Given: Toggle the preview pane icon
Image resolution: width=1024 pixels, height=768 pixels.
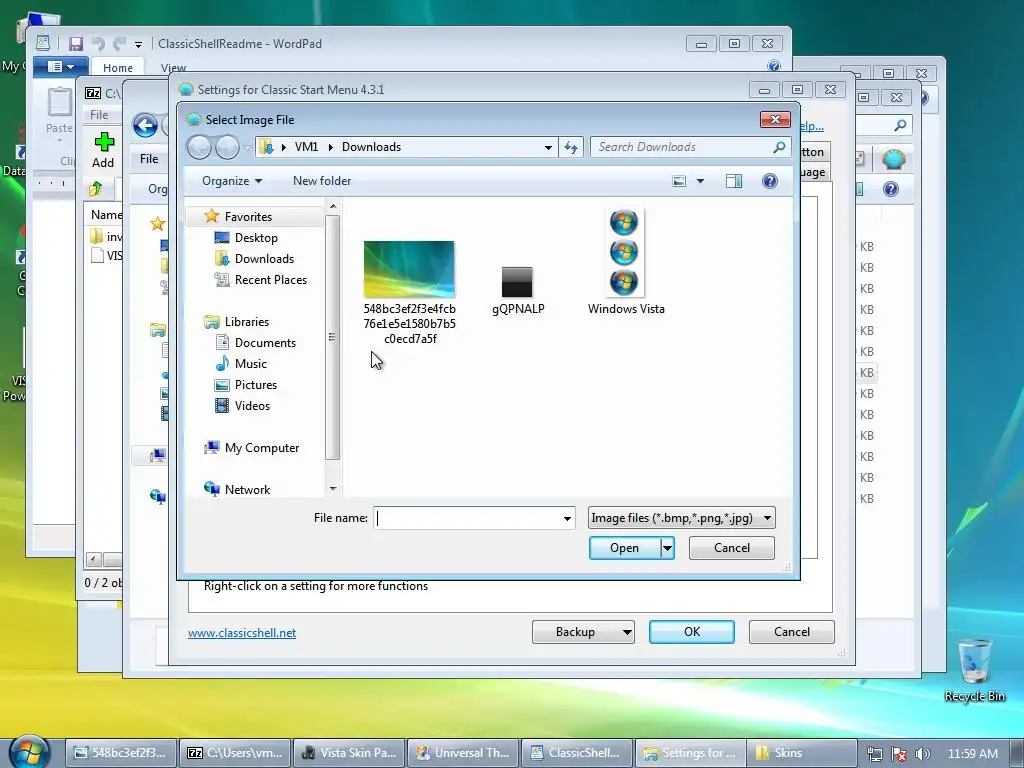Looking at the screenshot, I should pyautogui.click(x=734, y=181).
